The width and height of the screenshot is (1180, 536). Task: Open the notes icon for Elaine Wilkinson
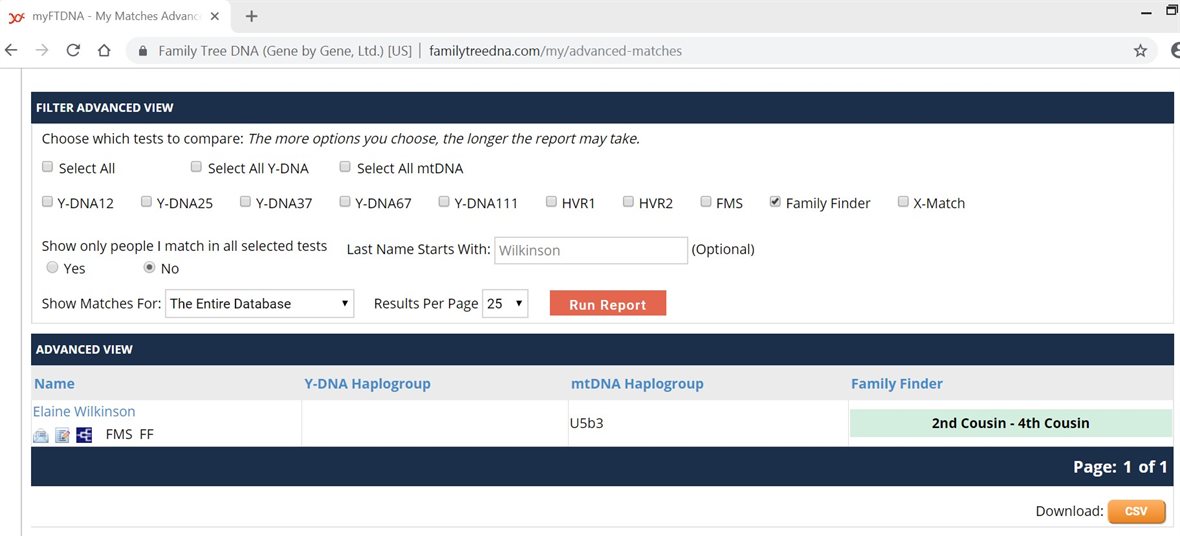62,435
